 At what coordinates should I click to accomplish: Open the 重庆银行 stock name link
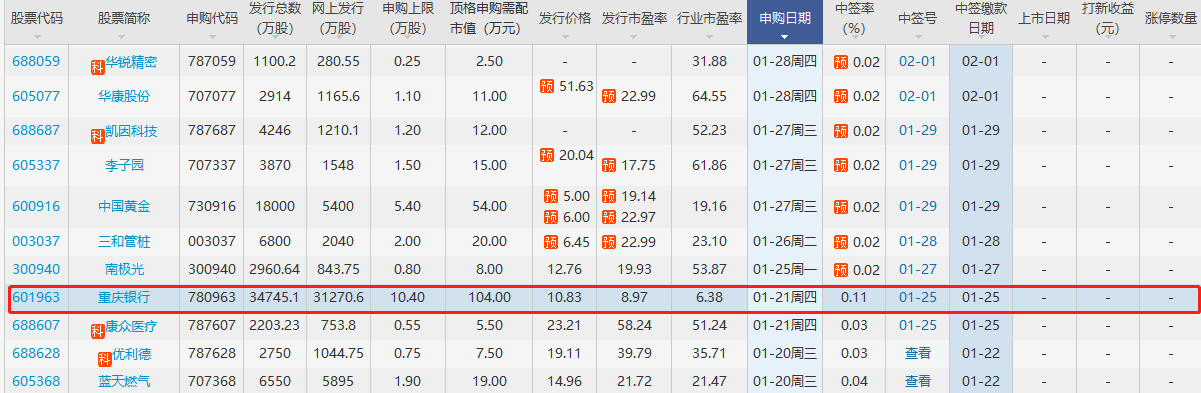coord(124,298)
